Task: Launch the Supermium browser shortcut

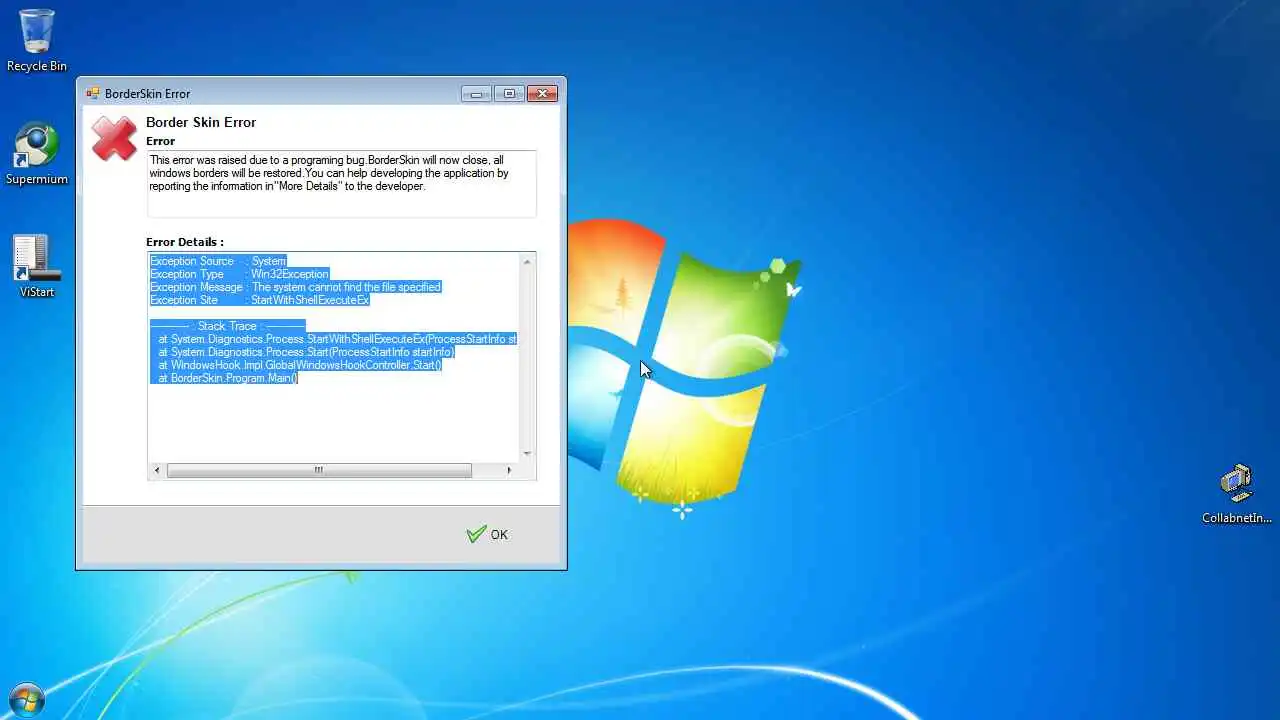Action: (x=37, y=154)
